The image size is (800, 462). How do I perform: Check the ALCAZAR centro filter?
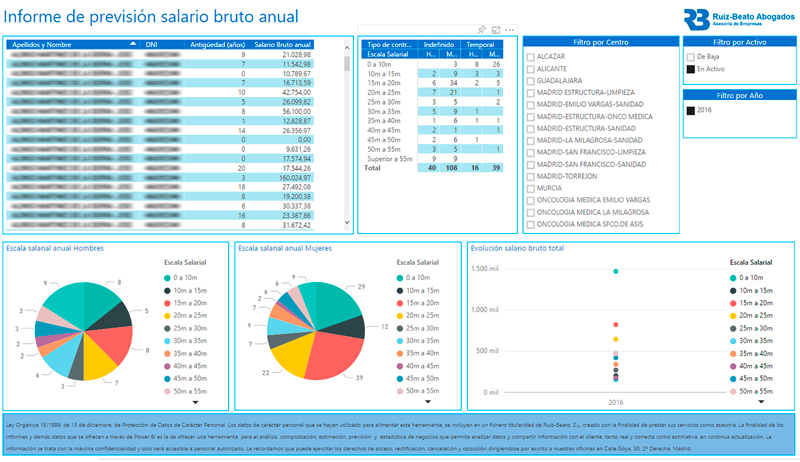click(531, 57)
